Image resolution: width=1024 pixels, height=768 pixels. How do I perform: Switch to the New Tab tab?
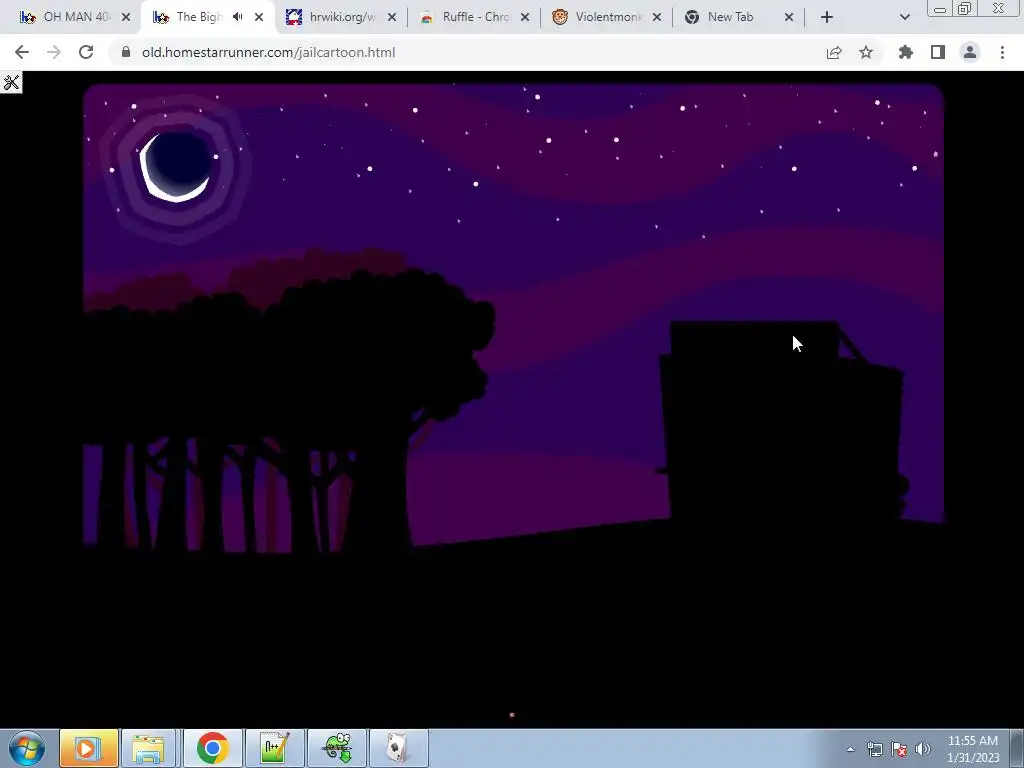pos(730,17)
